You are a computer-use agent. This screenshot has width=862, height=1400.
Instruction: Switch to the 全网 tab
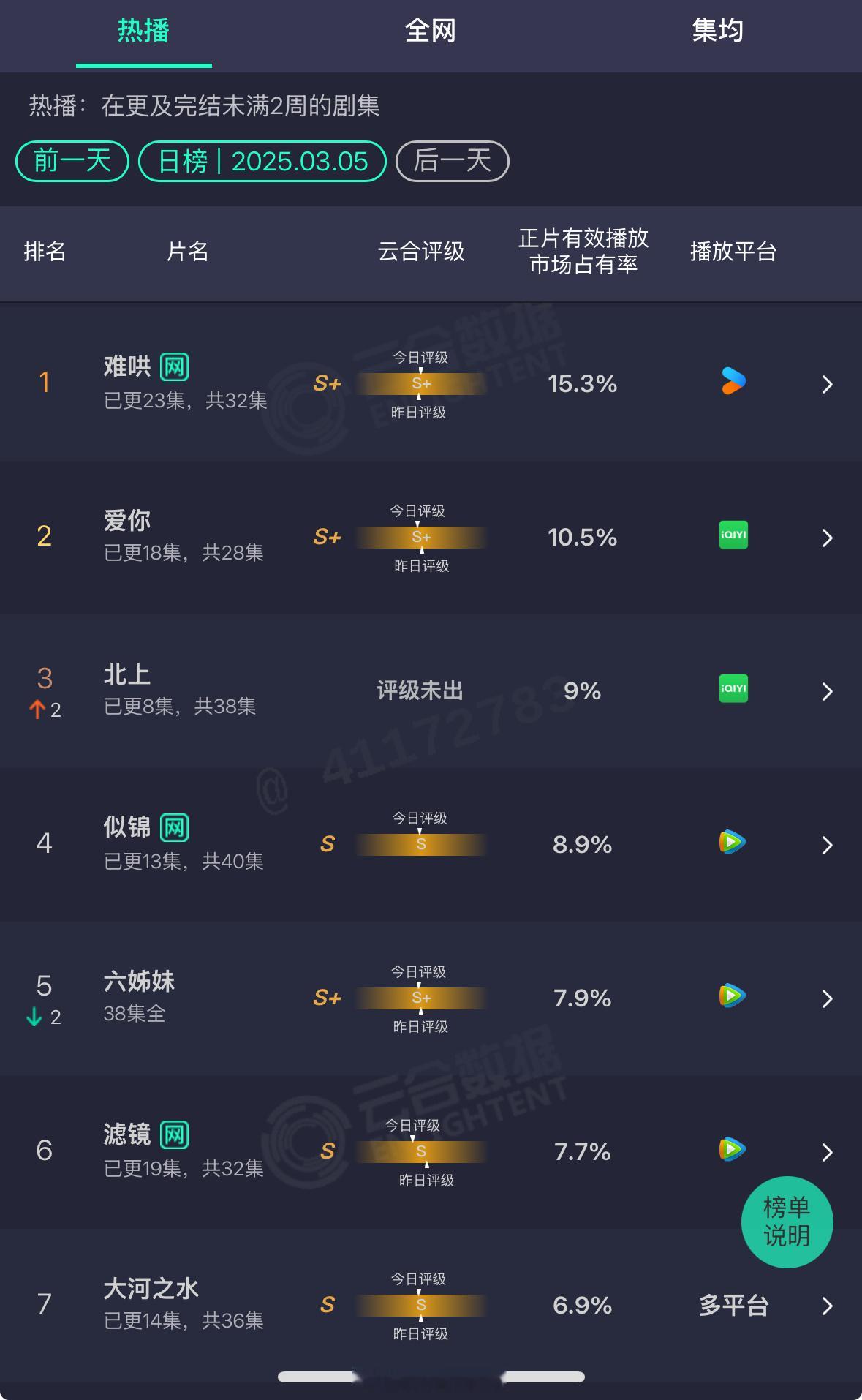pos(431,31)
